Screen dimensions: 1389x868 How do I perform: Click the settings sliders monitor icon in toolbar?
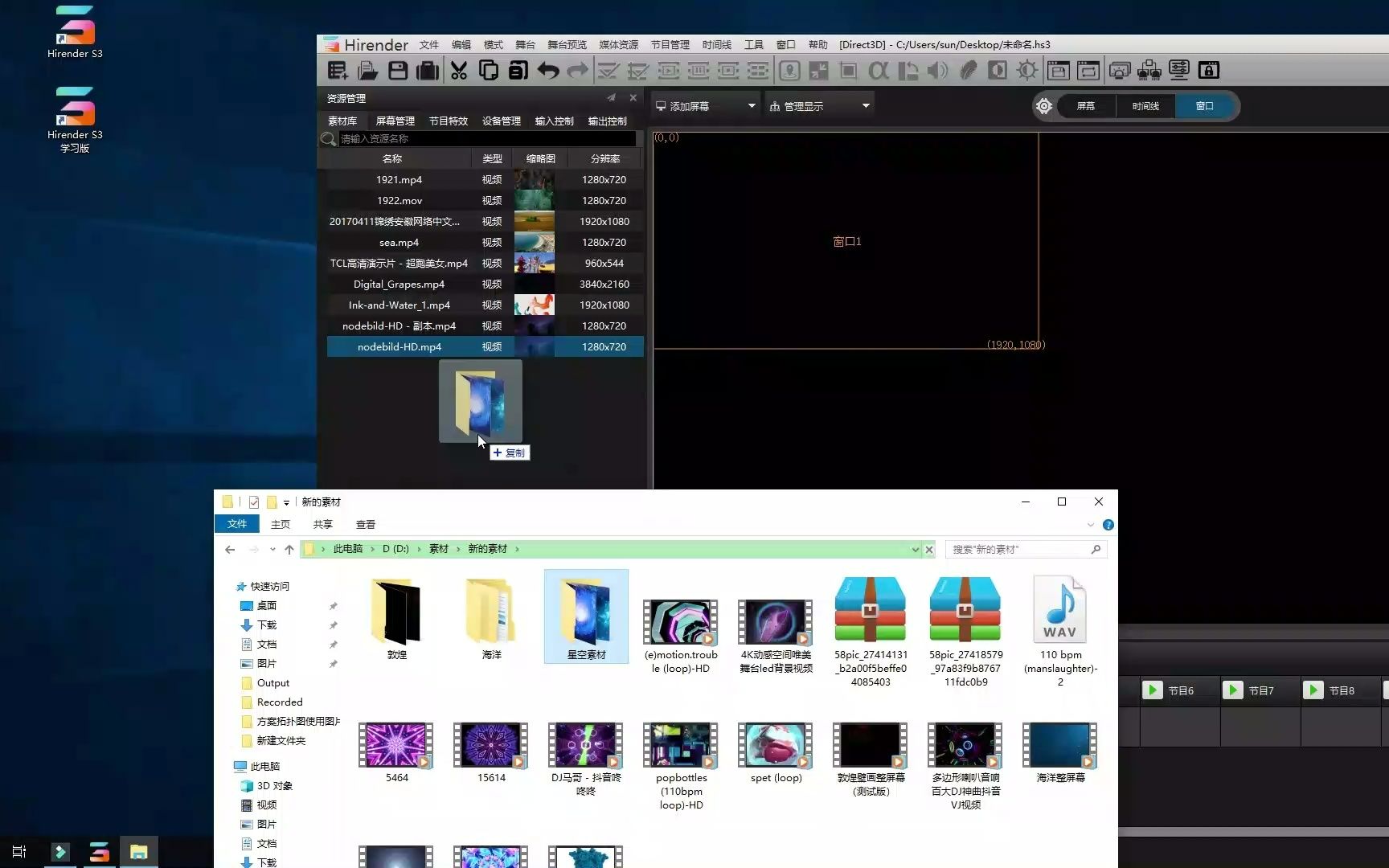pos(1179,71)
